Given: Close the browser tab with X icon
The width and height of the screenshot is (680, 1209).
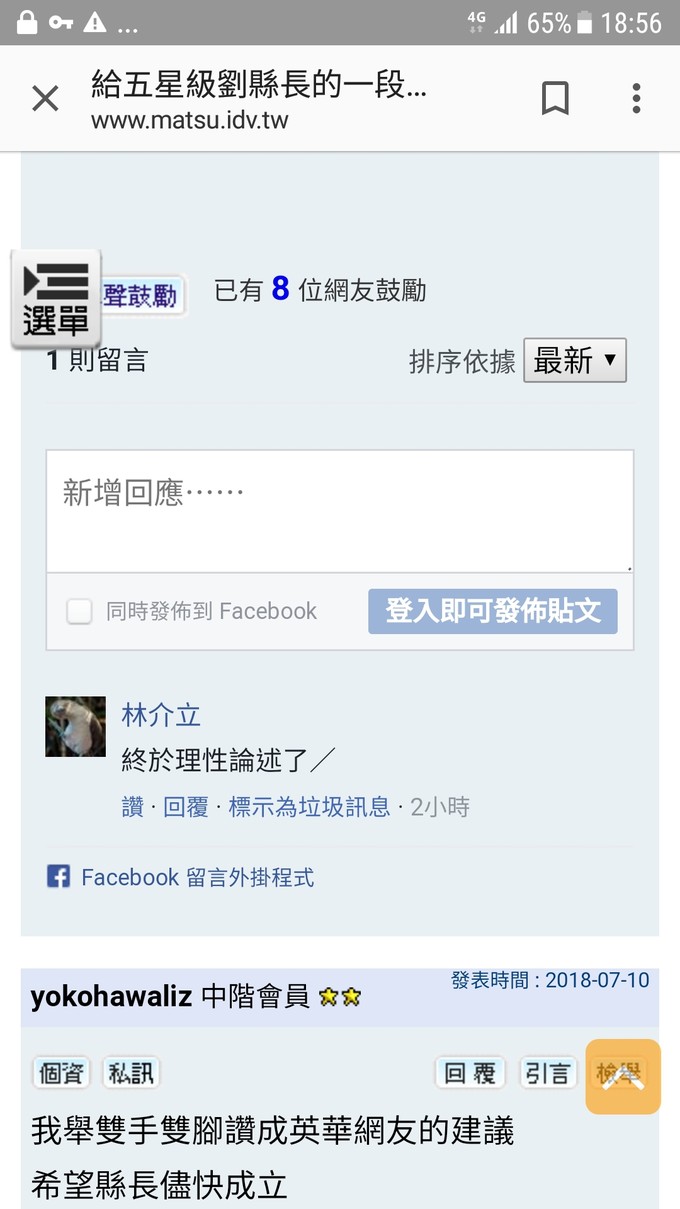Looking at the screenshot, I should pyautogui.click(x=45, y=98).
